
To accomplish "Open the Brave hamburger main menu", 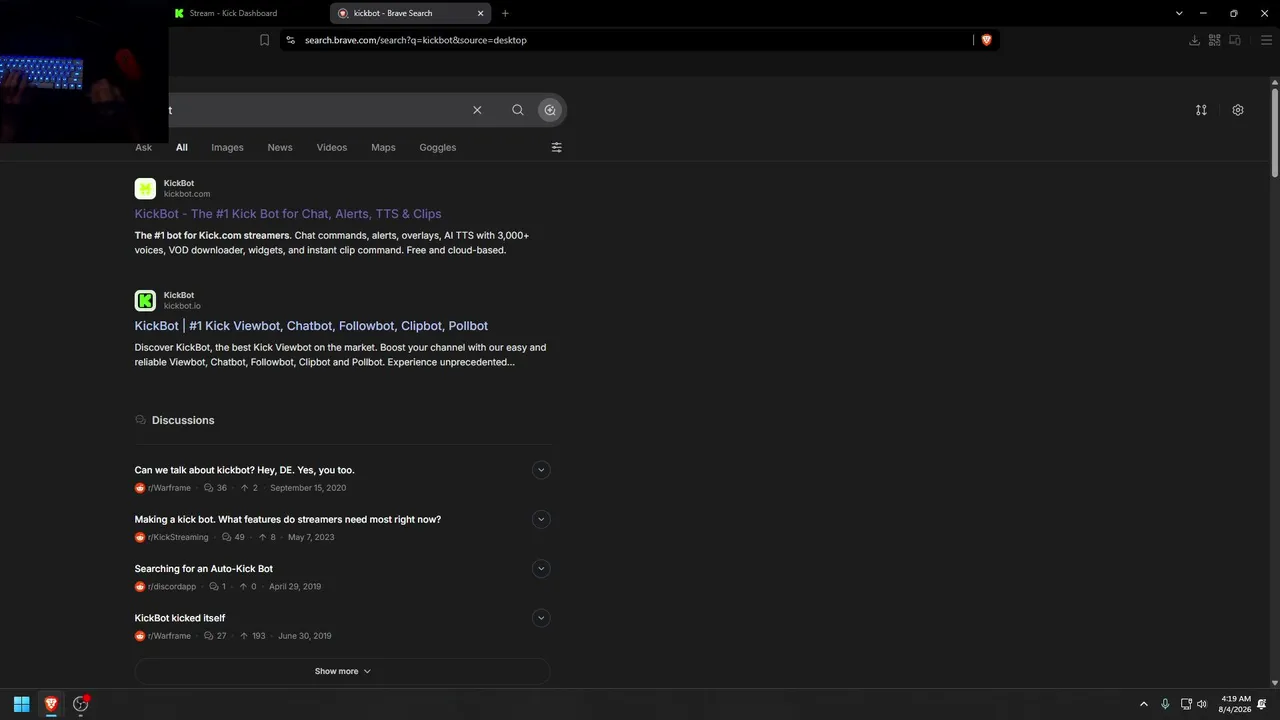I will [1267, 40].
